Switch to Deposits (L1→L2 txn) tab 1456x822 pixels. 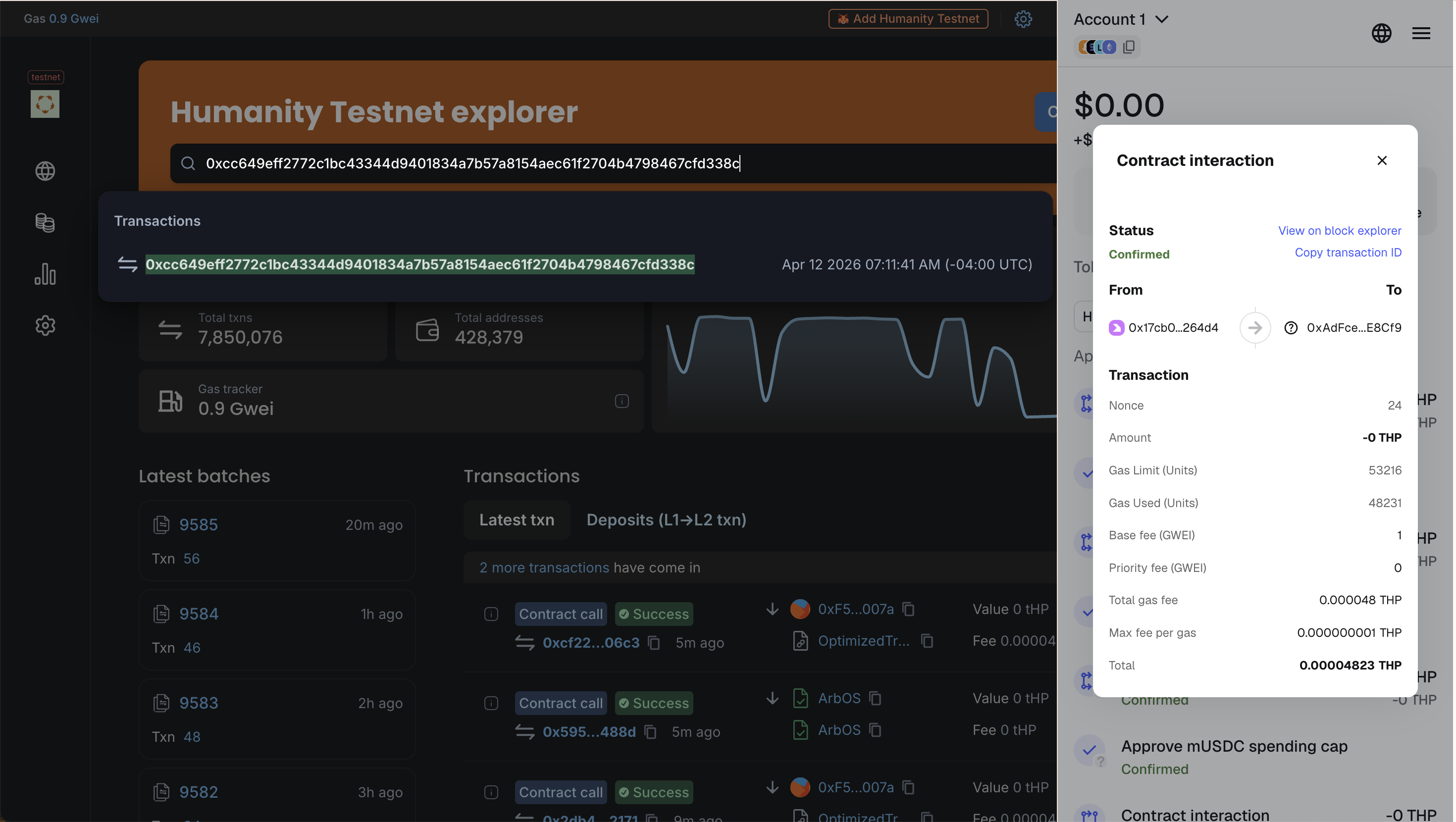tap(666, 519)
